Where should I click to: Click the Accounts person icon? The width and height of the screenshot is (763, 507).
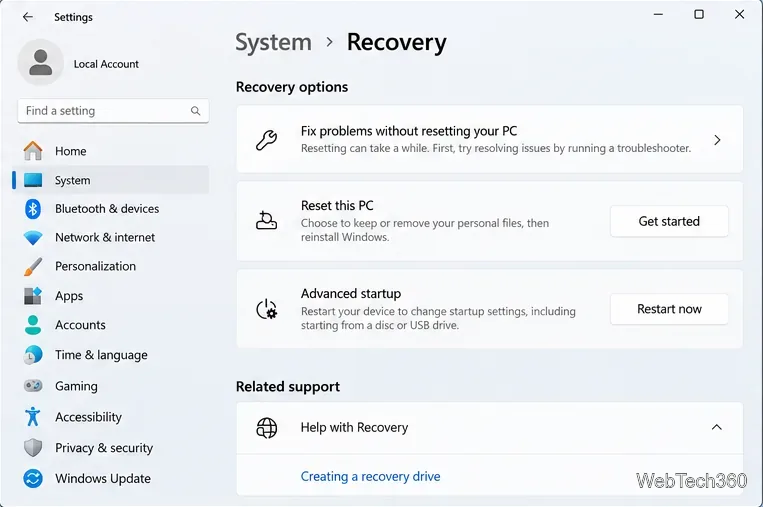click(x=33, y=325)
